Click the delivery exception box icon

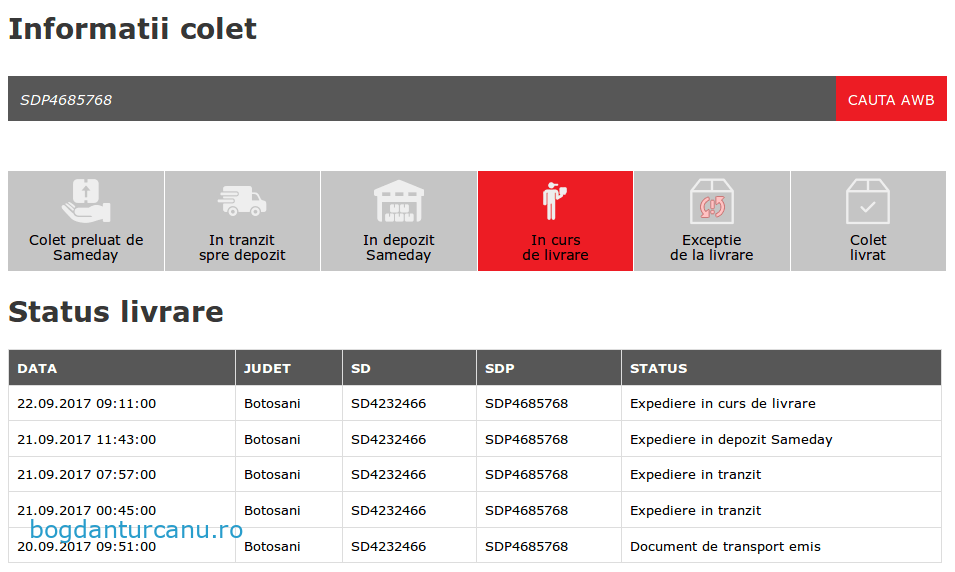[x=712, y=201]
